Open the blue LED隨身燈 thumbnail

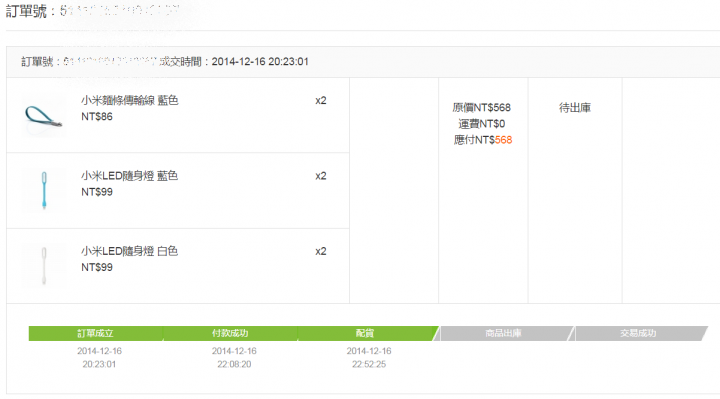[44, 191]
